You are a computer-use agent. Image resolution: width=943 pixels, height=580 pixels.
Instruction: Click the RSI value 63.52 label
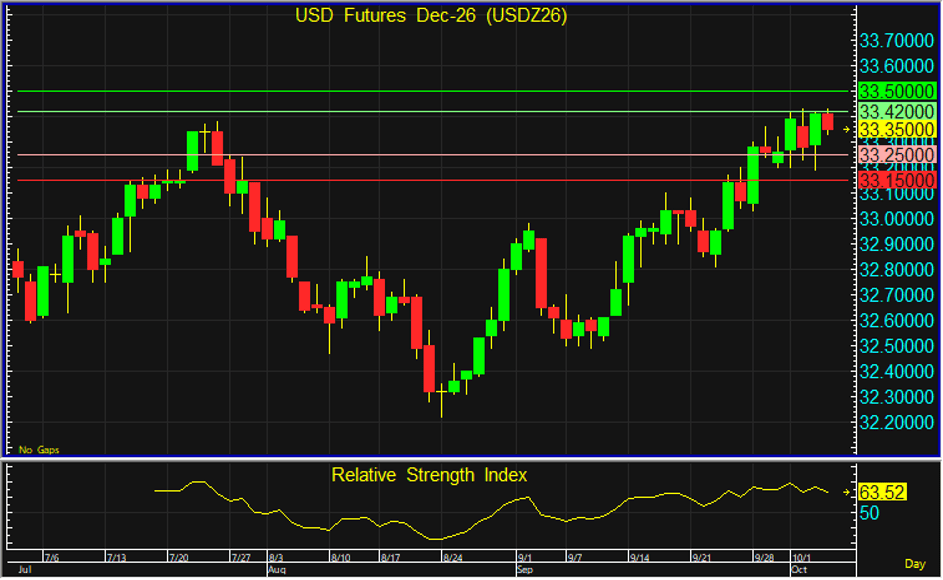click(882, 492)
